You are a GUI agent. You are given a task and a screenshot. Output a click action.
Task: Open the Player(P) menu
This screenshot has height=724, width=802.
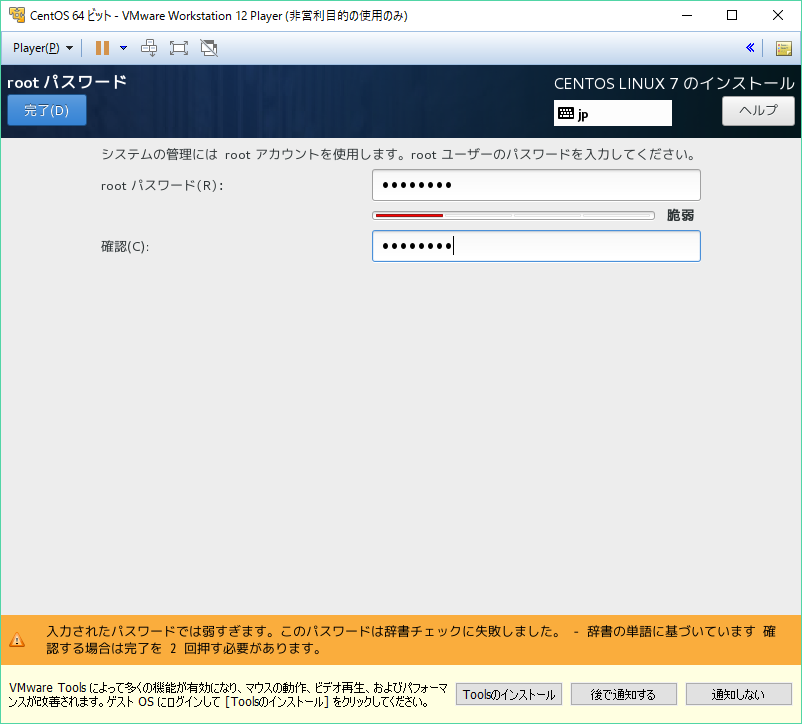pos(40,47)
